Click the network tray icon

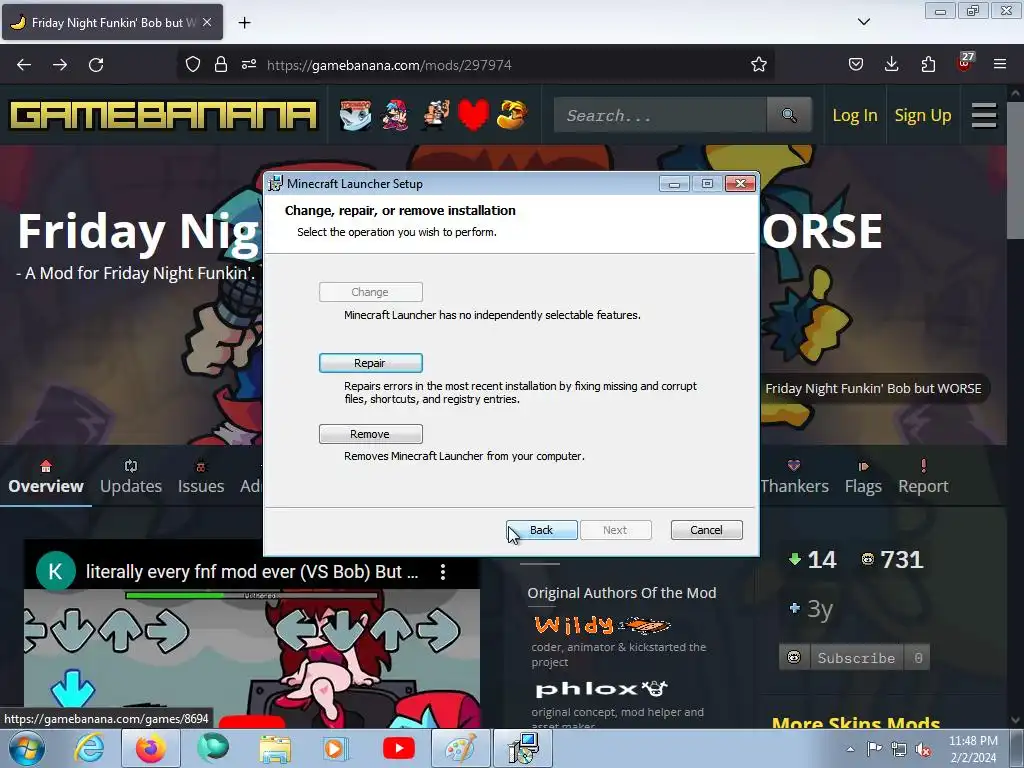click(x=899, y=749)
